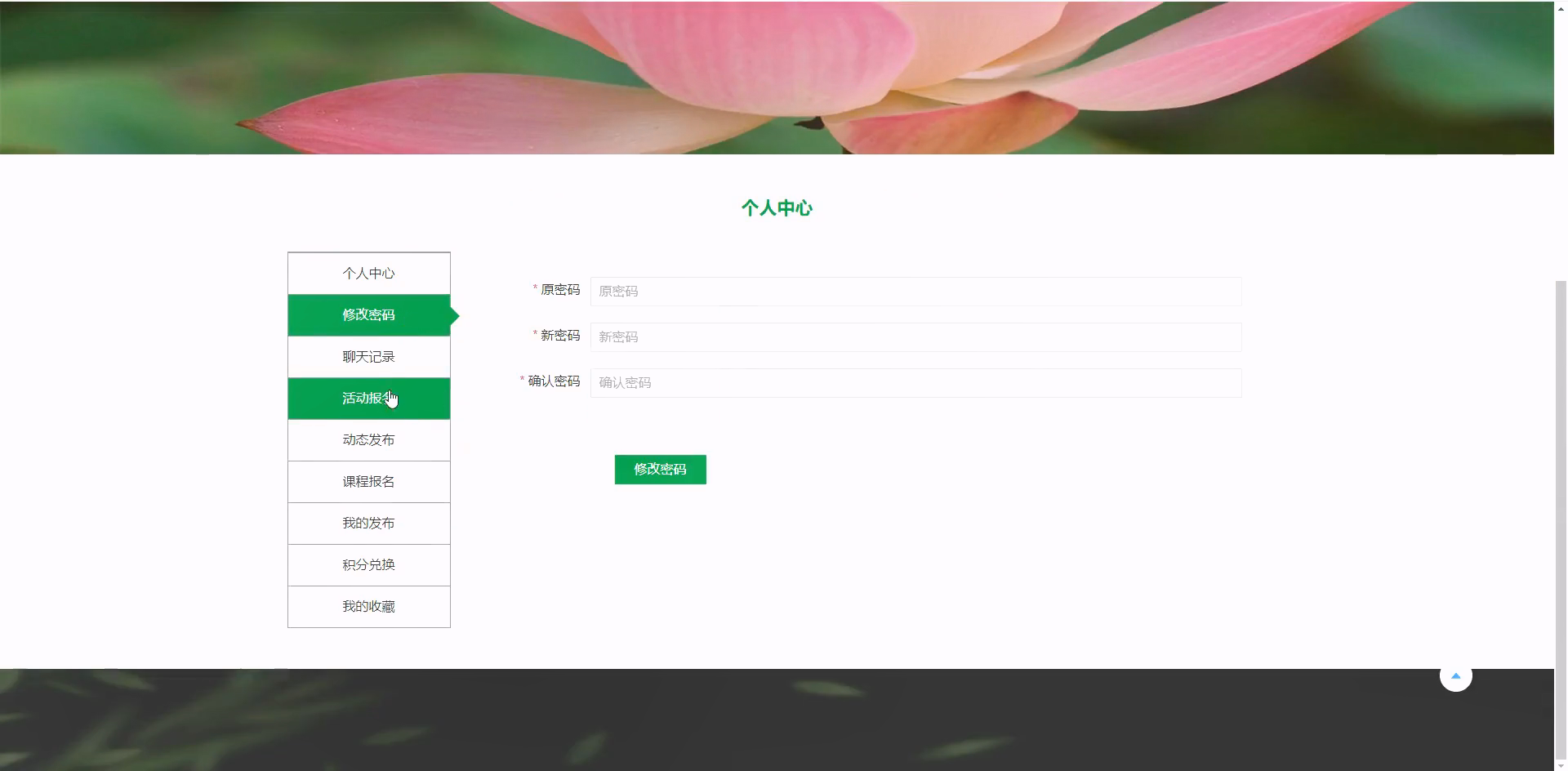Click the scrollbar down arrow

(1561, 765)
